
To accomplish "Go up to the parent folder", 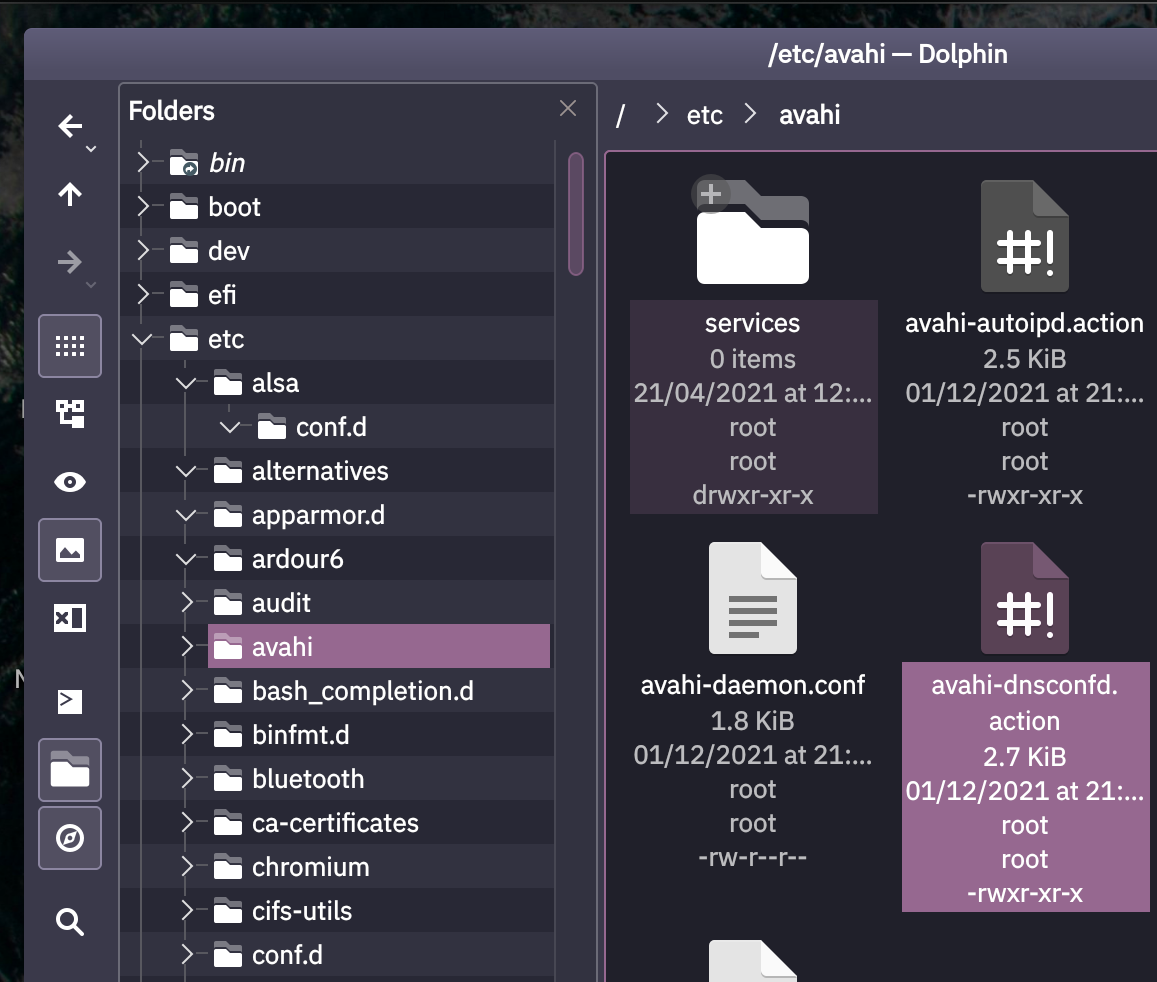I will 69,194.
